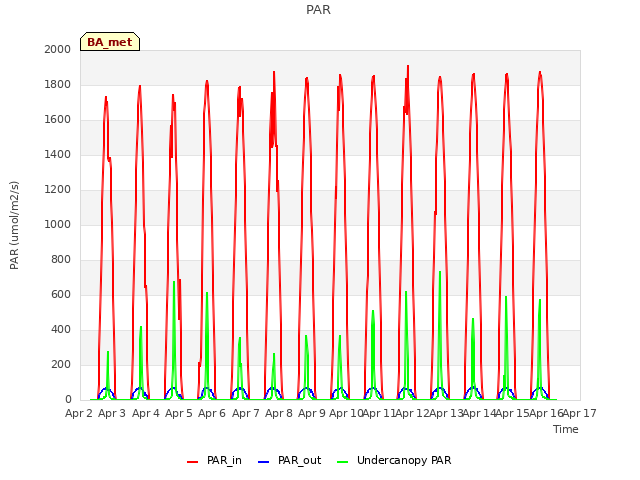Viewport: 640px width, 480px height.
Task: Click the BA_met annotation label
Action: click(x=110, y=42)
